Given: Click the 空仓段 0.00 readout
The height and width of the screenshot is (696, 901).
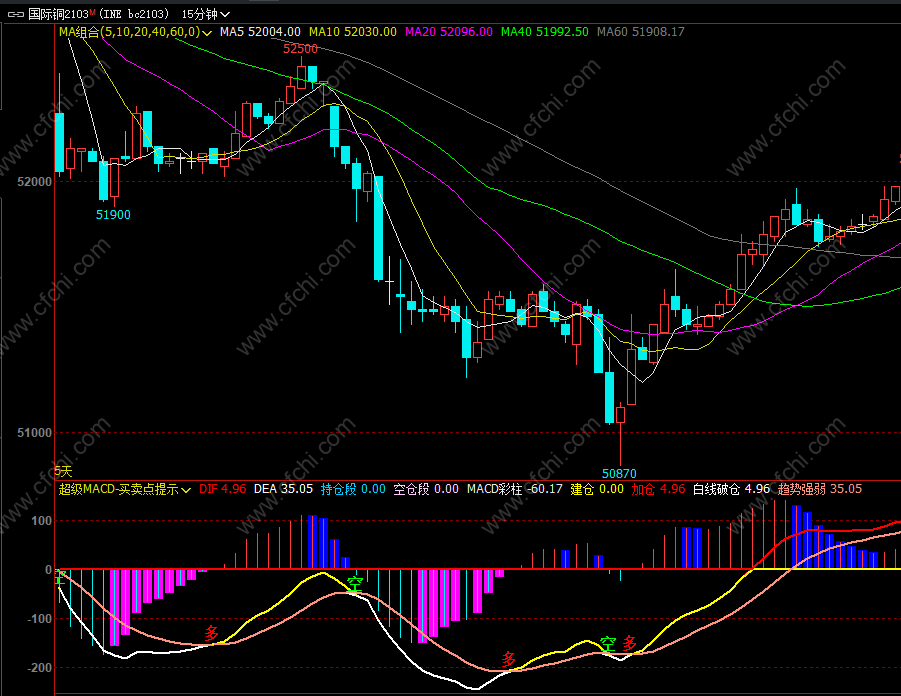Looking at the screenshot, I should pos(426,489).
